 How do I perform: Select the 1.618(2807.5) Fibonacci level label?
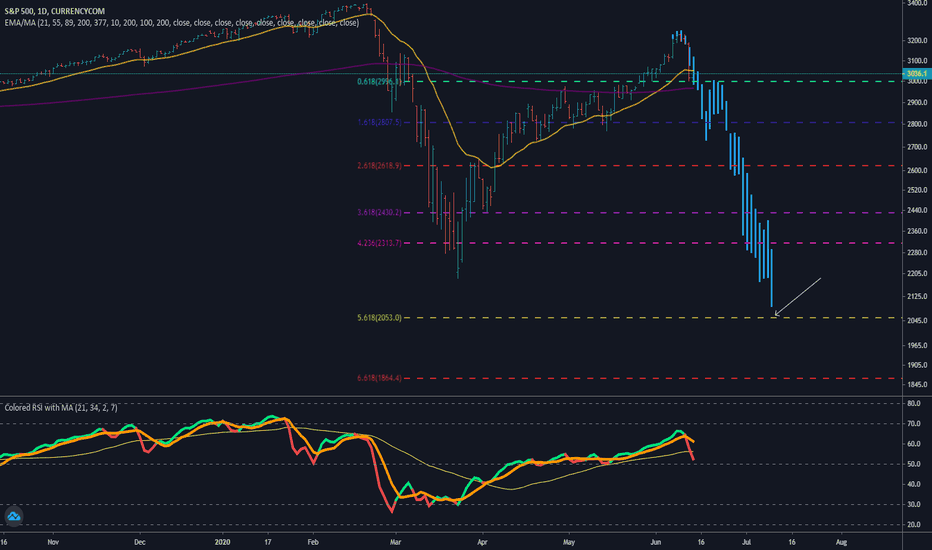point(379,122)
